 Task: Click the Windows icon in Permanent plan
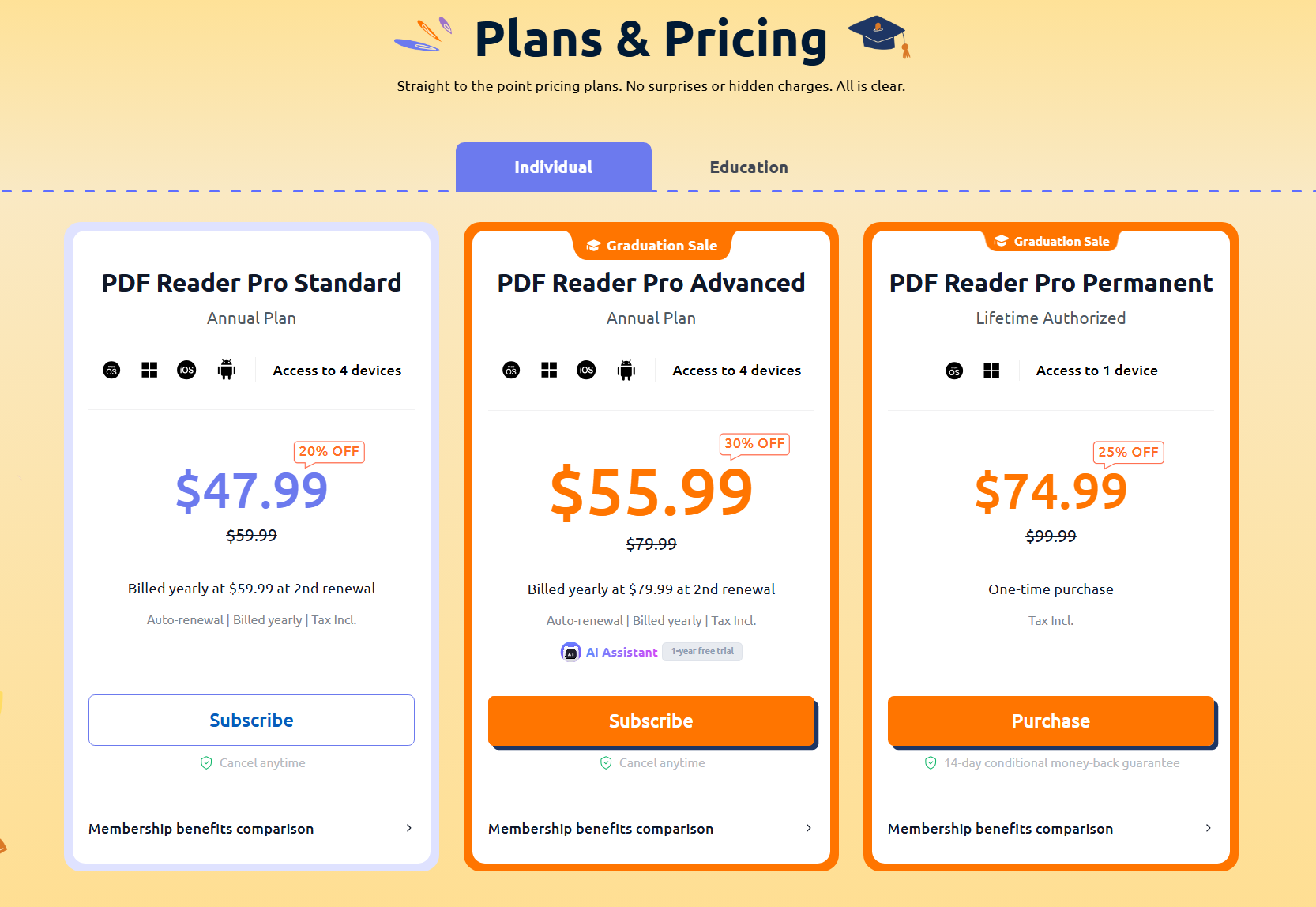[991, 371]
